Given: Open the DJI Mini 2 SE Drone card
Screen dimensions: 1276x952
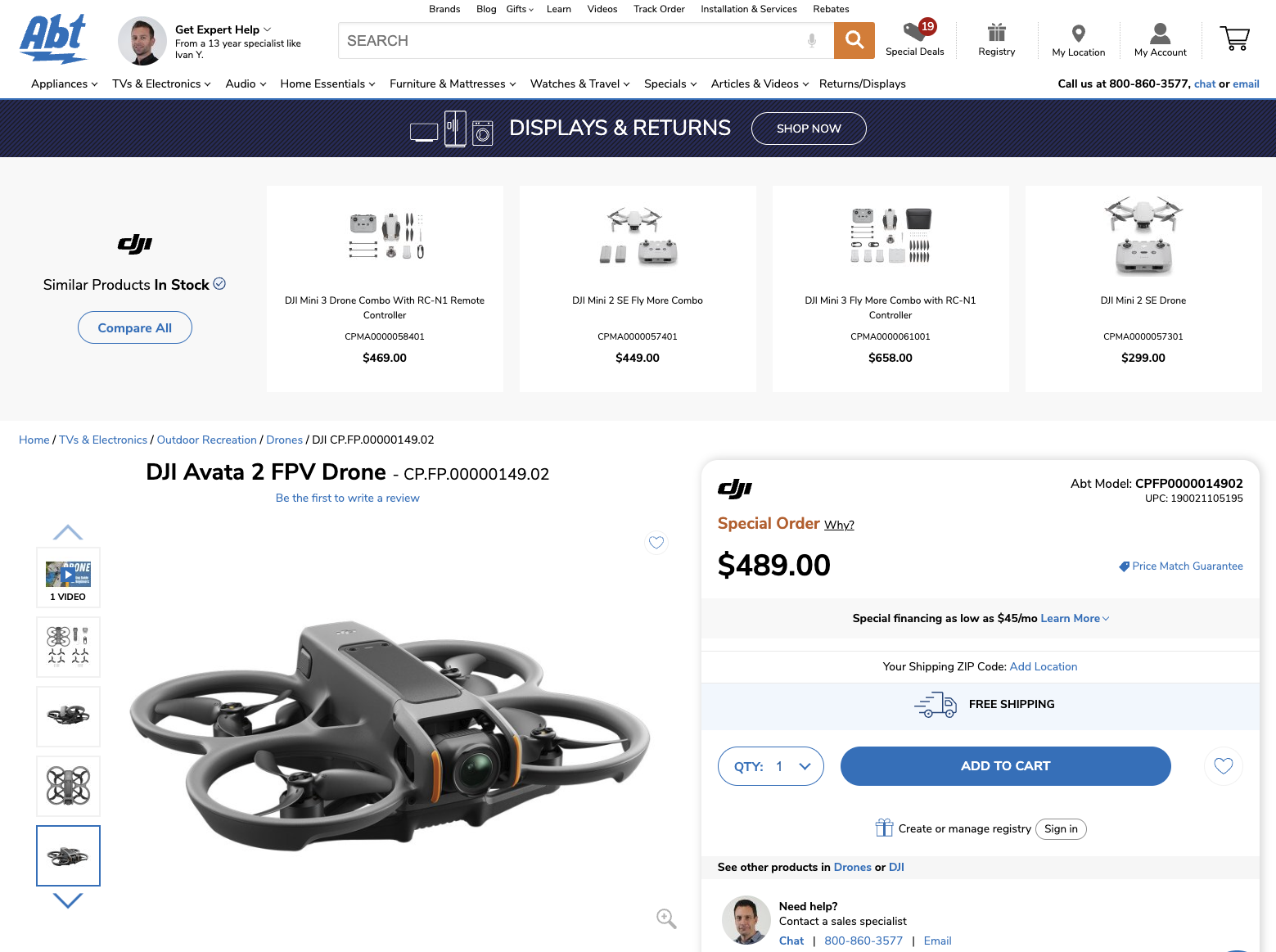Looking at the screenshot, I should click(x=1143, y=289).
